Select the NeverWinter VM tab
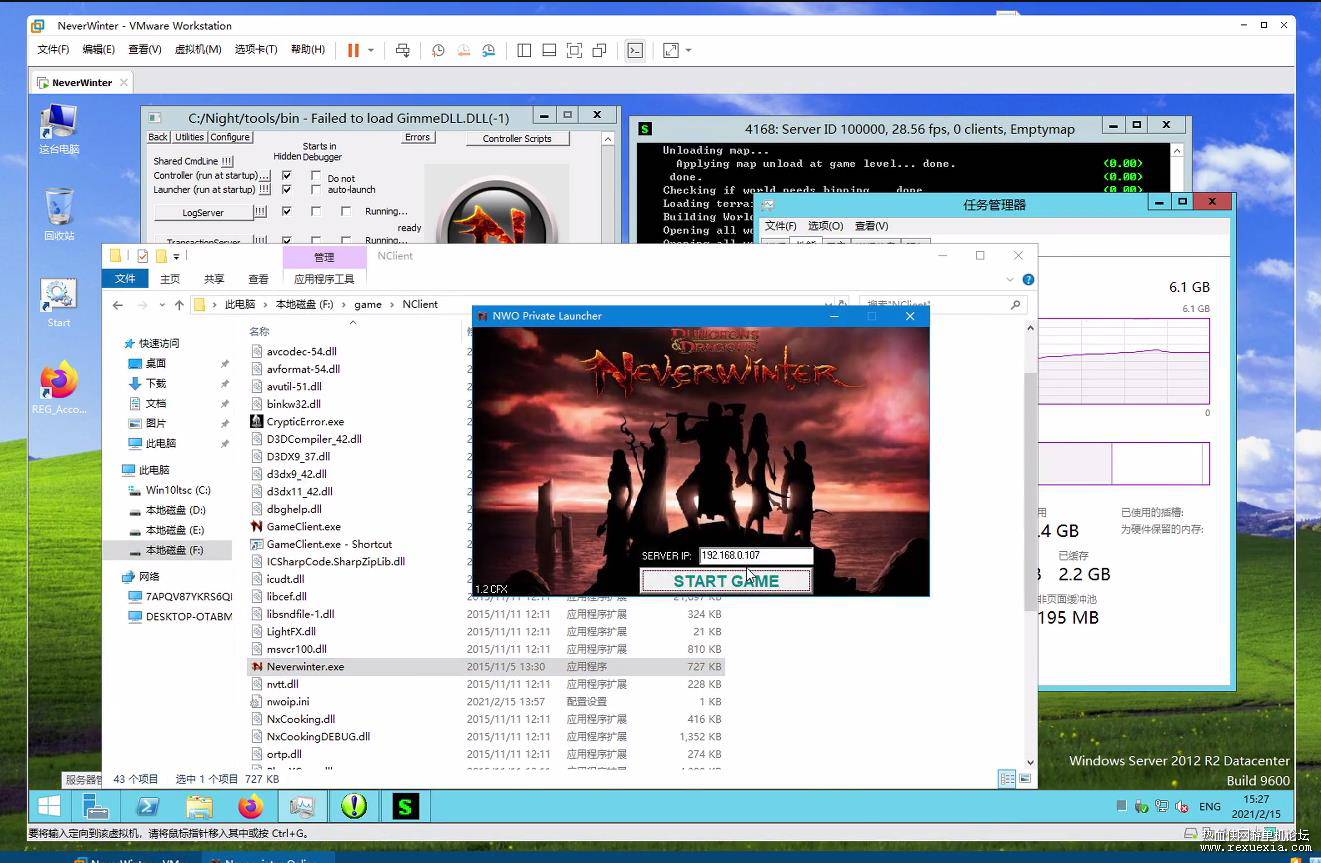The height and width of the screenshot is (863, 1321). tap(81, 83)
